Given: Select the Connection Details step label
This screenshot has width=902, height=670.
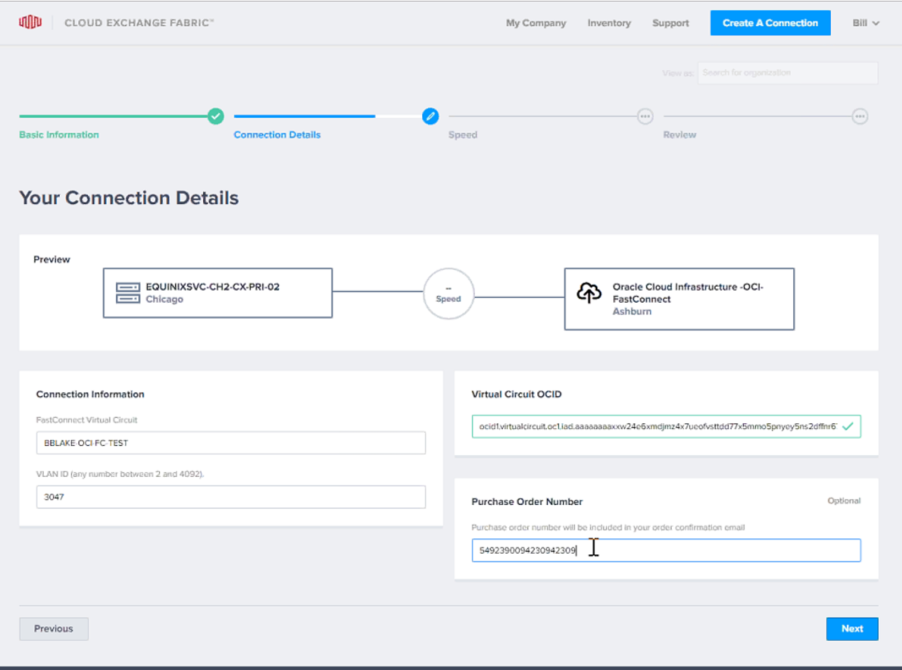Looking at the screenshot, I should [277, 135].
